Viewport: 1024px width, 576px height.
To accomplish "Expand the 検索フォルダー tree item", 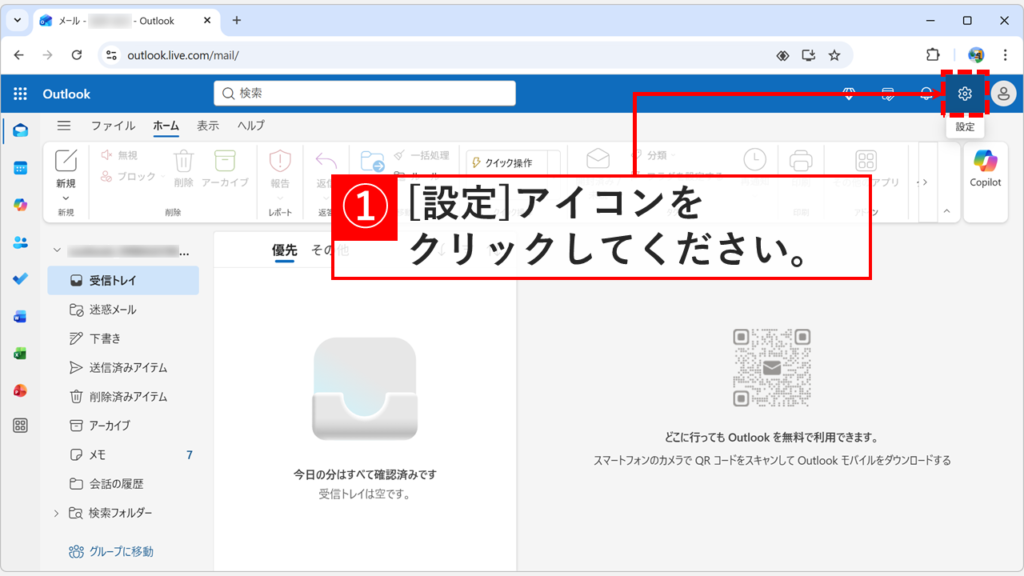I will coord(57,511).
